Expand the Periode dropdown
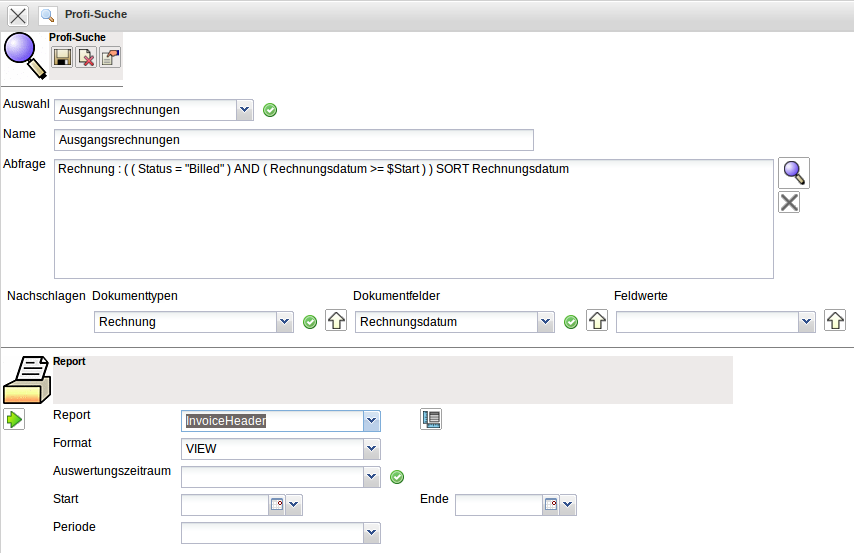 [371, 533]
